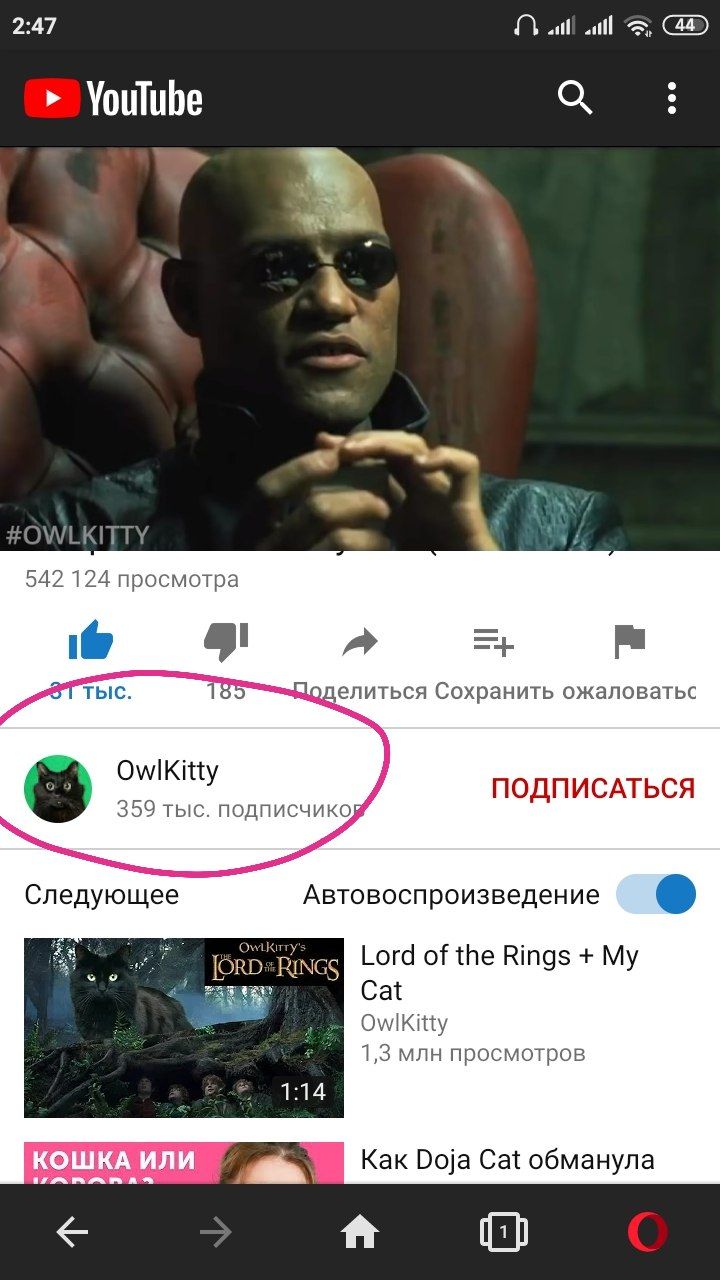Go to Opera home page icon
The image size is (720, 1280).
coord(360,1233)
